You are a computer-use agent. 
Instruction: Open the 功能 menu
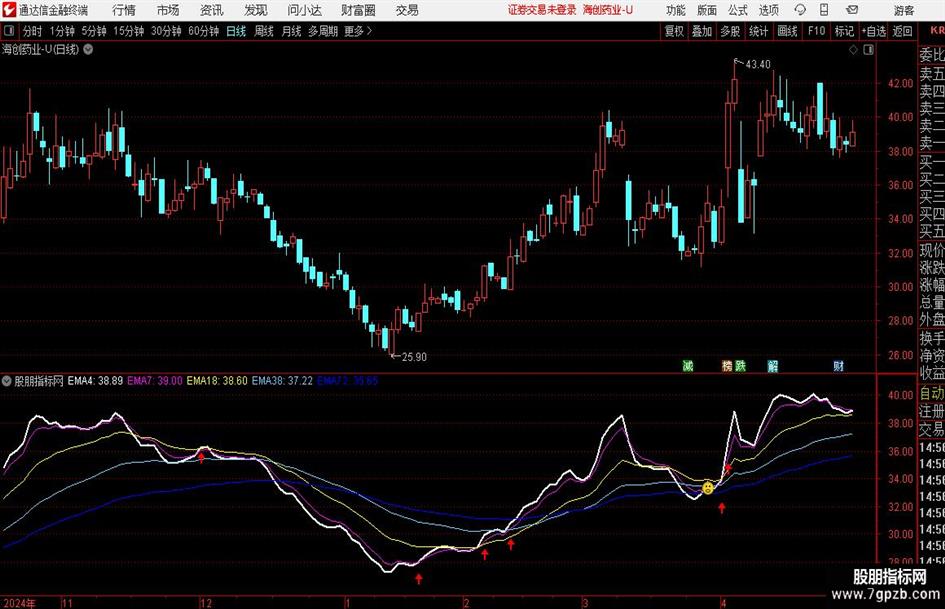[676, 10]
